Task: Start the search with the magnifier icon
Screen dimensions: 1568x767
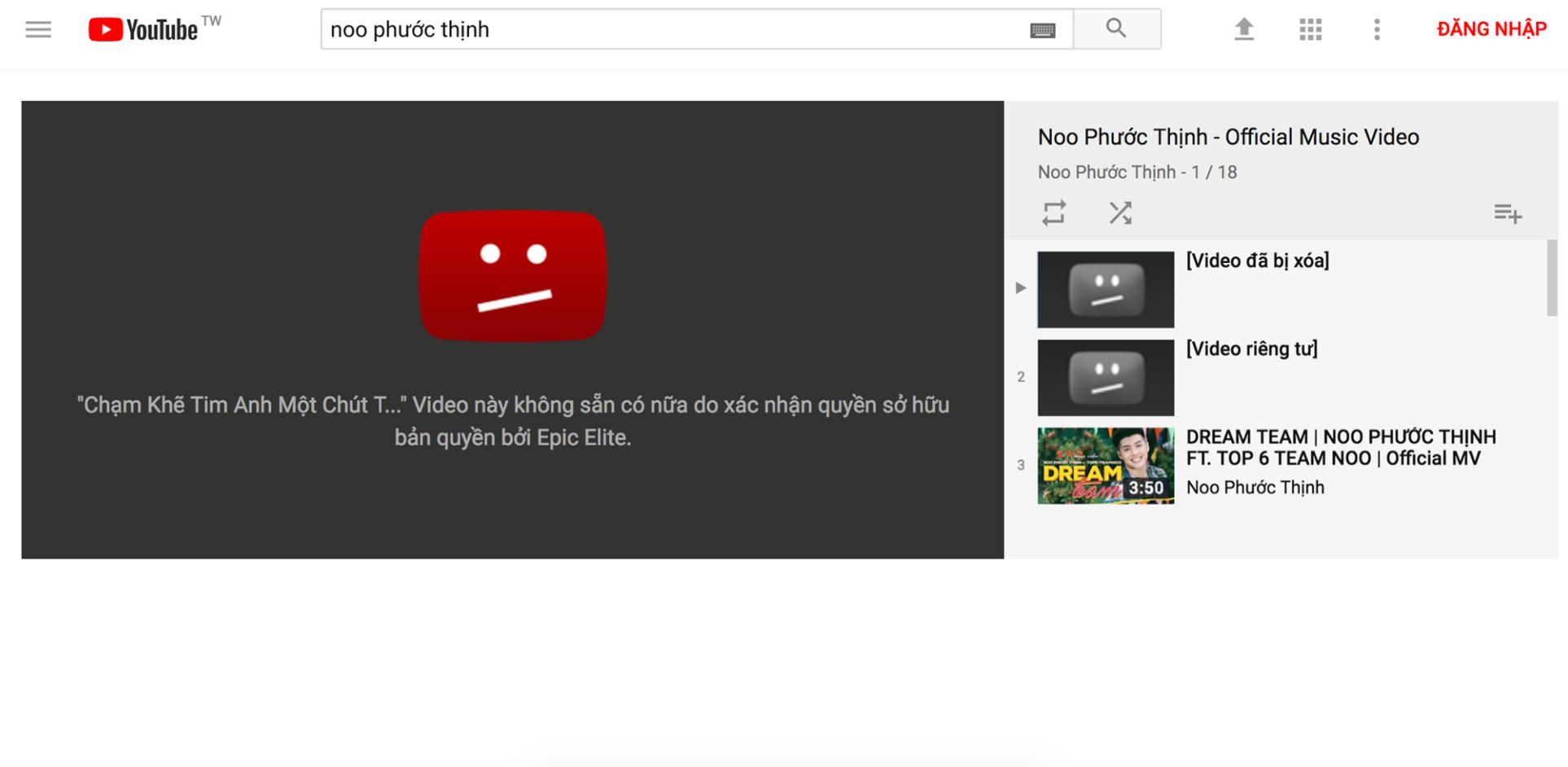Action: (1116, 28)
